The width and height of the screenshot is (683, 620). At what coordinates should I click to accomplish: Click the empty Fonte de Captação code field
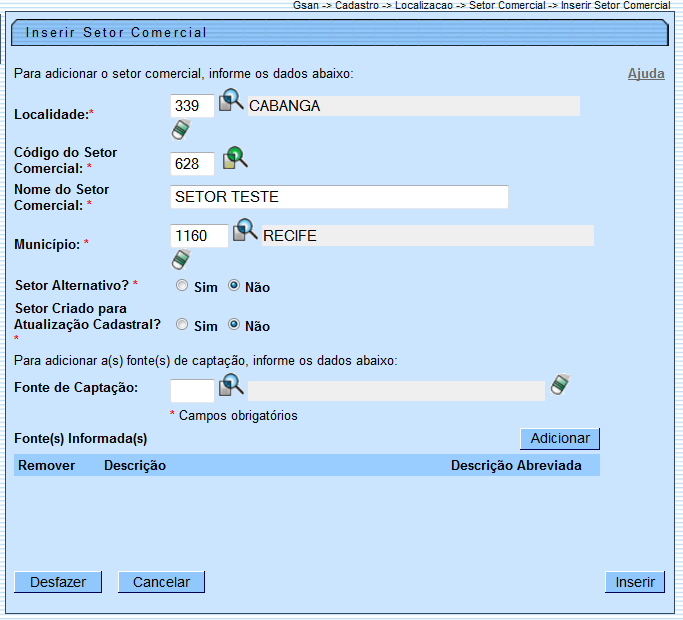point(192,390)
